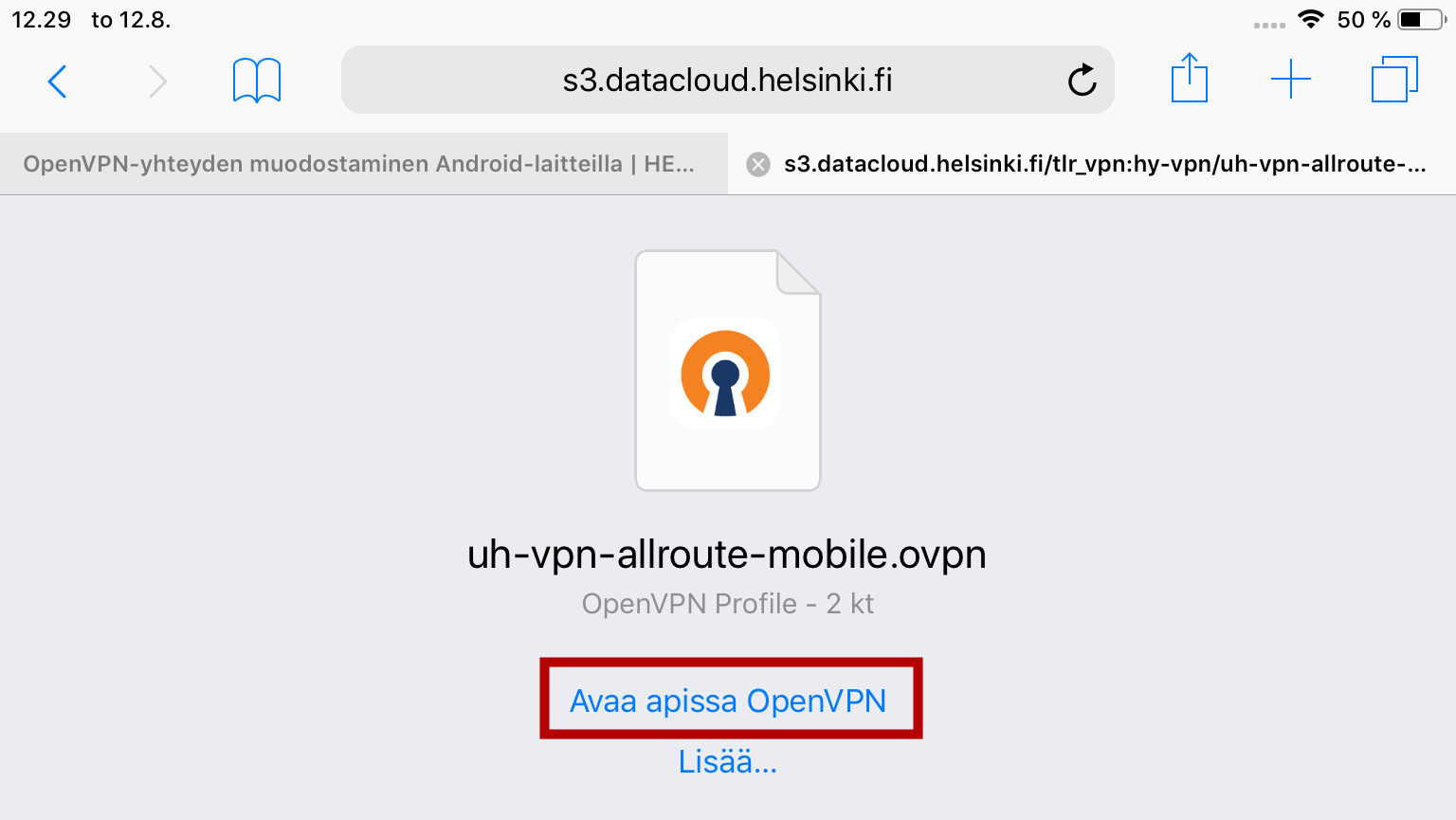Image resolution: width=1456 pixels, height=820 pixels.
Task: Open the Lisää... options link
Action: (728, 761)
